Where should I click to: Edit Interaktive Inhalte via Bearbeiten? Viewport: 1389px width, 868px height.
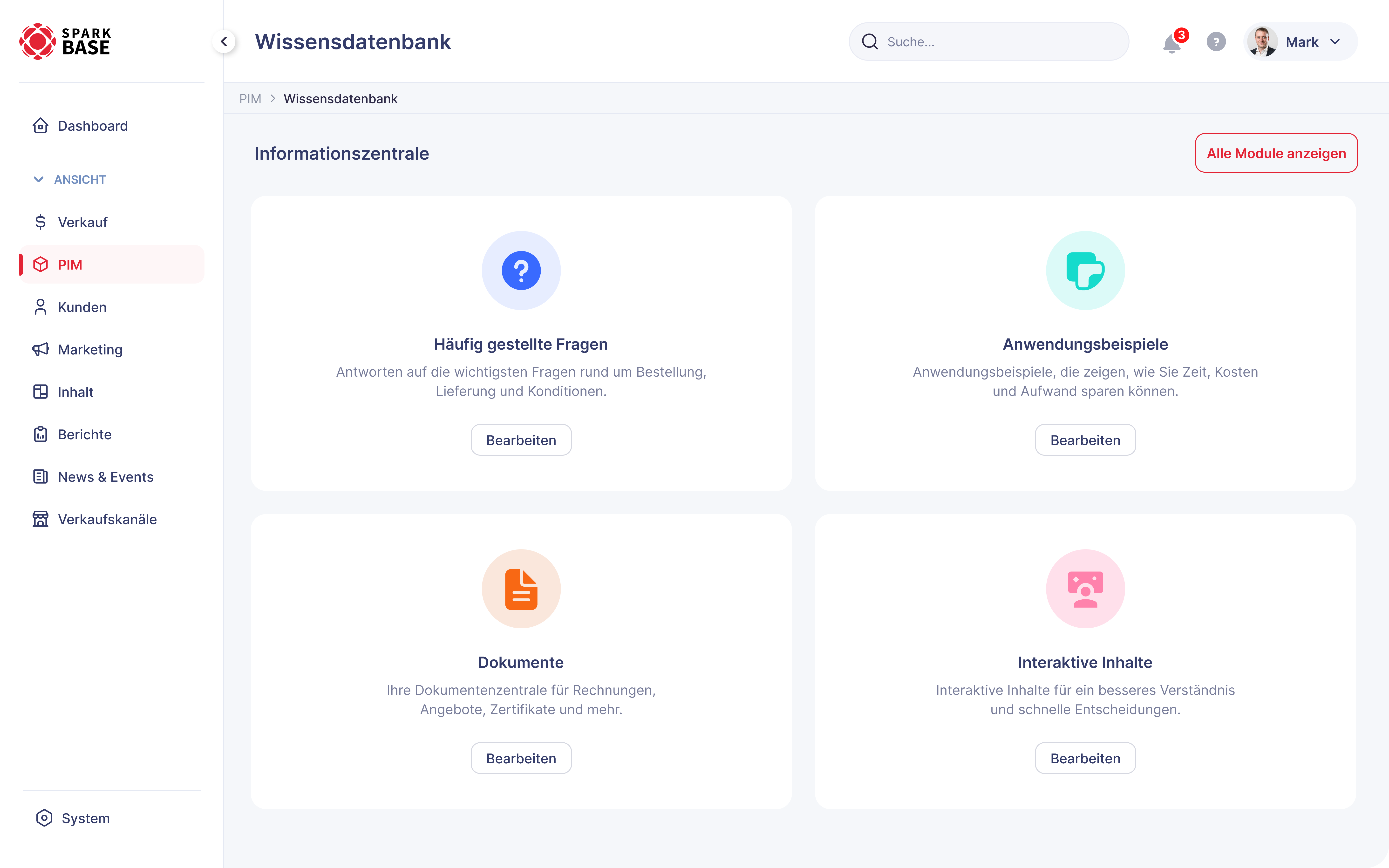tap(1085, 758)
